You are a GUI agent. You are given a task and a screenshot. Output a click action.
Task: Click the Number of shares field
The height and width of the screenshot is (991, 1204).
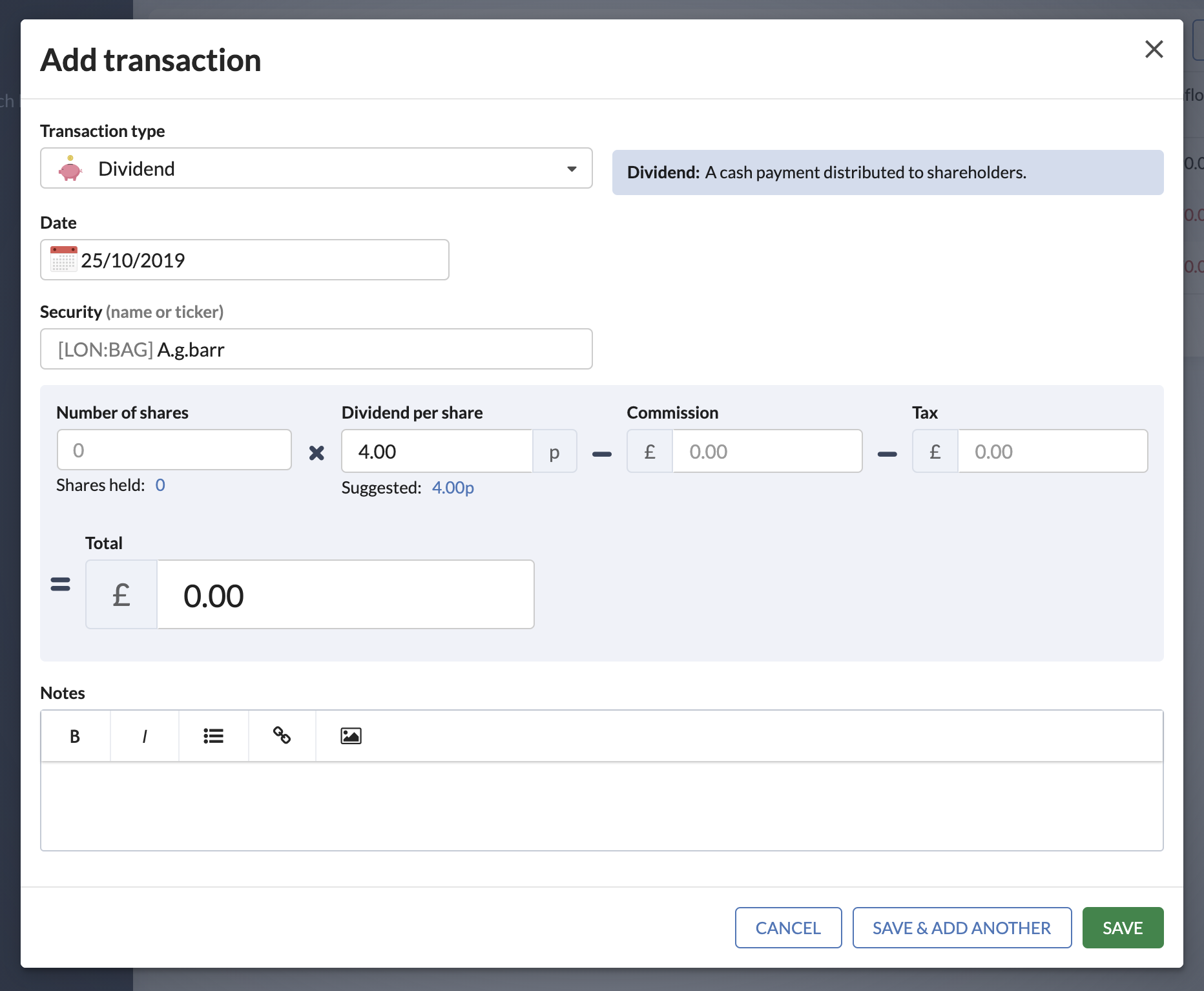pyautogui.click(x=174, y=450)
